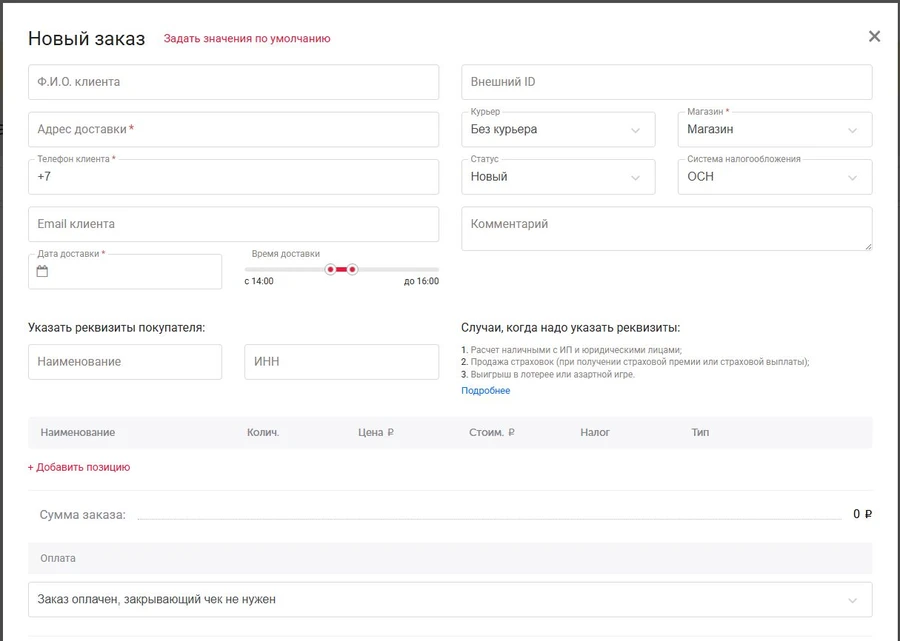The width and height of the screenshot is (900, 641).
Task: Click '+ Добавить позицию'
Action: pyautogui.click(x=79, y=467)
